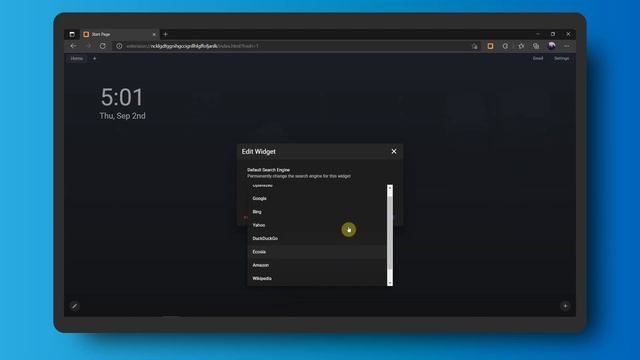Click the Thu, Sep 2nd date text
Viewport: 640px width, 360px height.
pyautogui.click(x=122, y=116)
